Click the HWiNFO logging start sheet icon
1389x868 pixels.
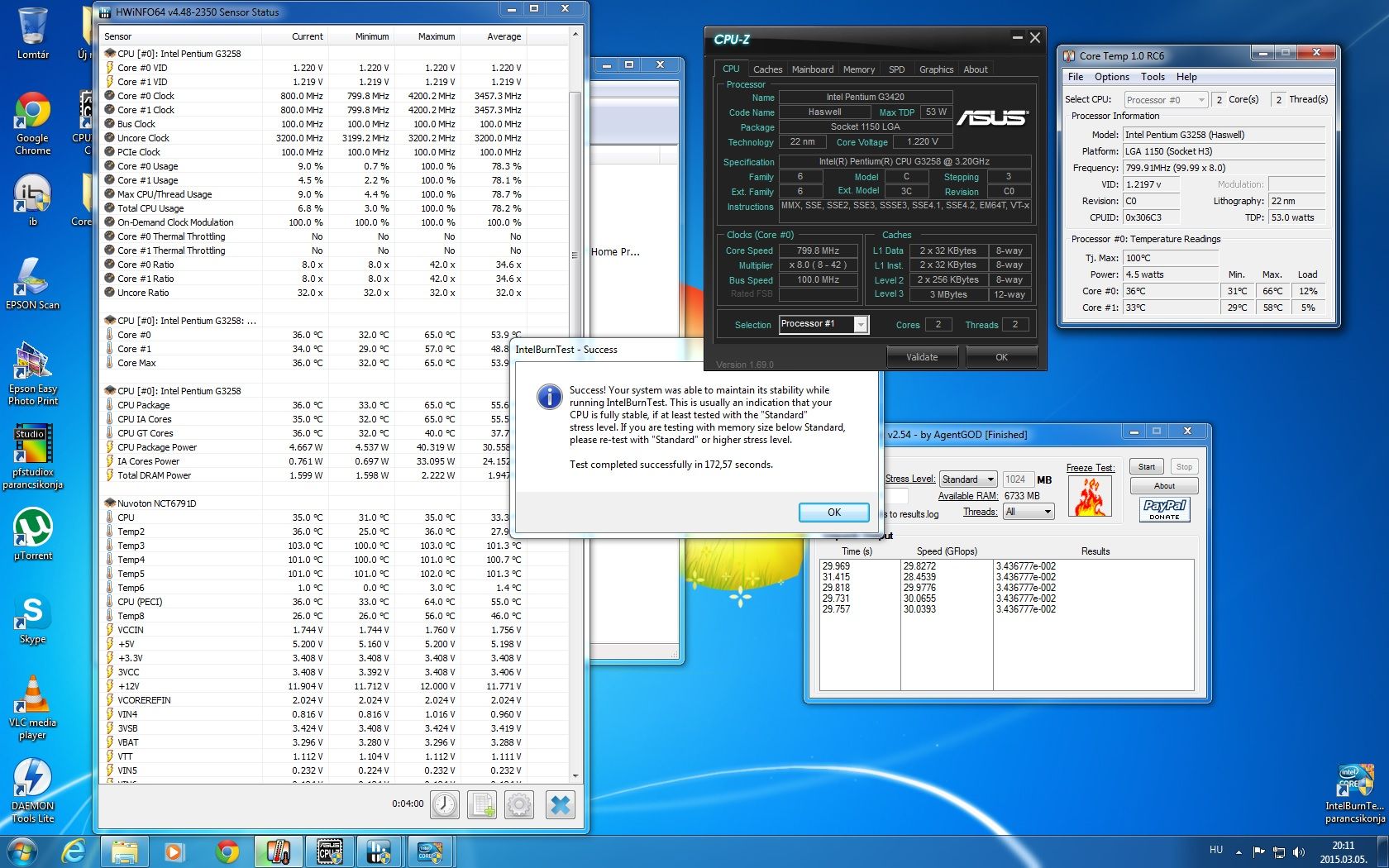(x=482, y=804)
